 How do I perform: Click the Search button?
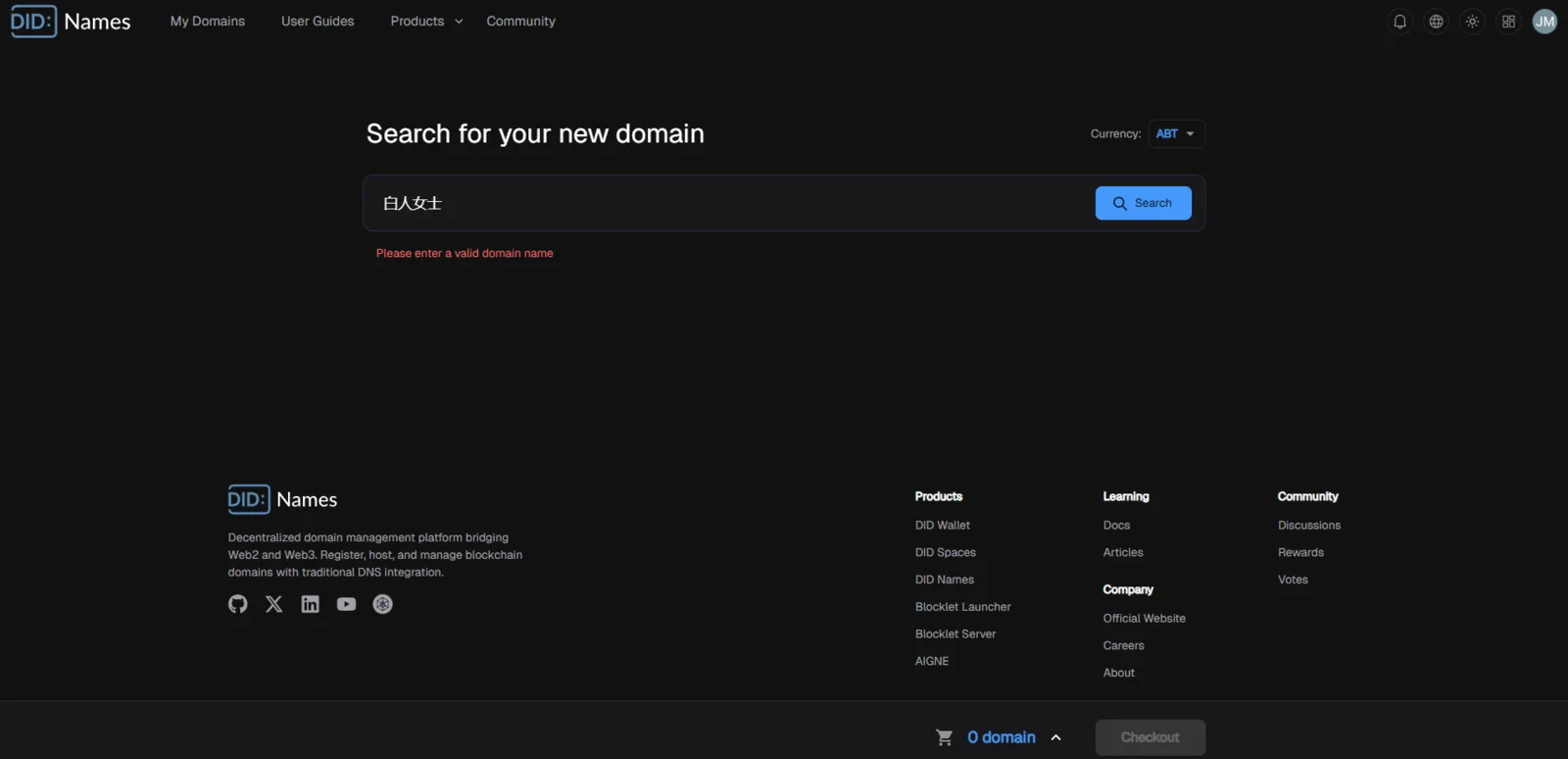coord(1144,203)
